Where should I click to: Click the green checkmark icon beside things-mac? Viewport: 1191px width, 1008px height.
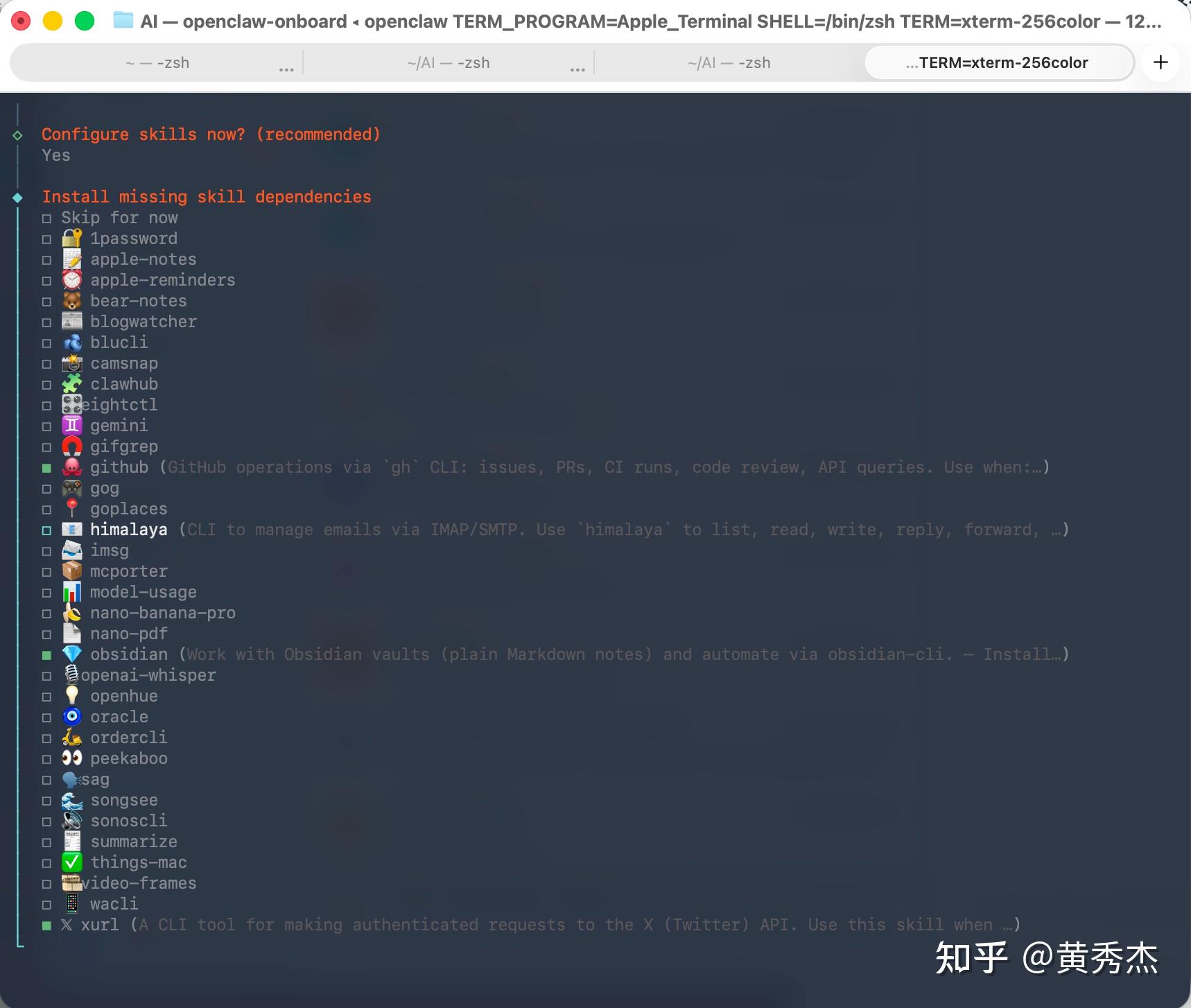click(72, 862)
